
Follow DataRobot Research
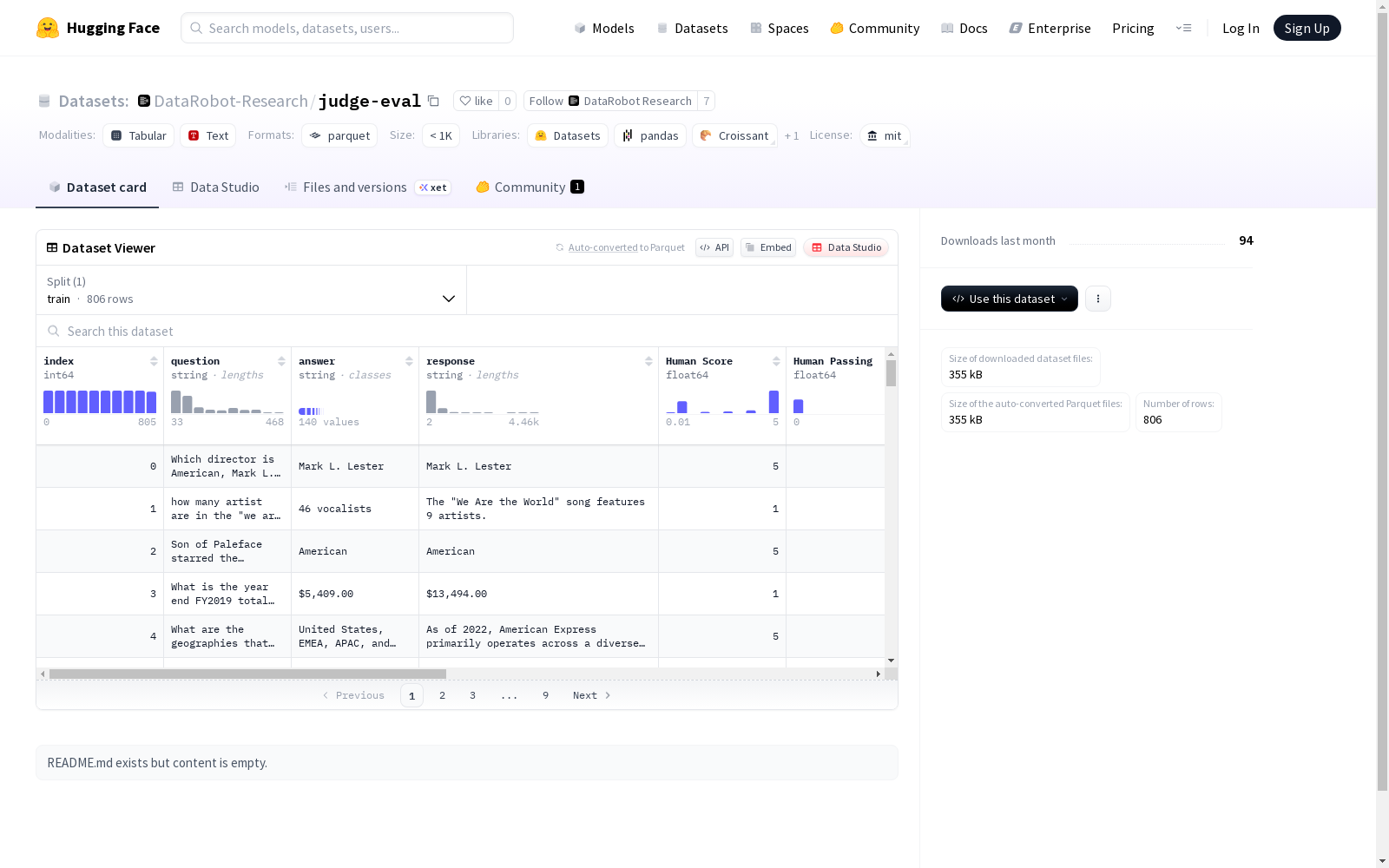pyautogui.click(x=611, y=101)
